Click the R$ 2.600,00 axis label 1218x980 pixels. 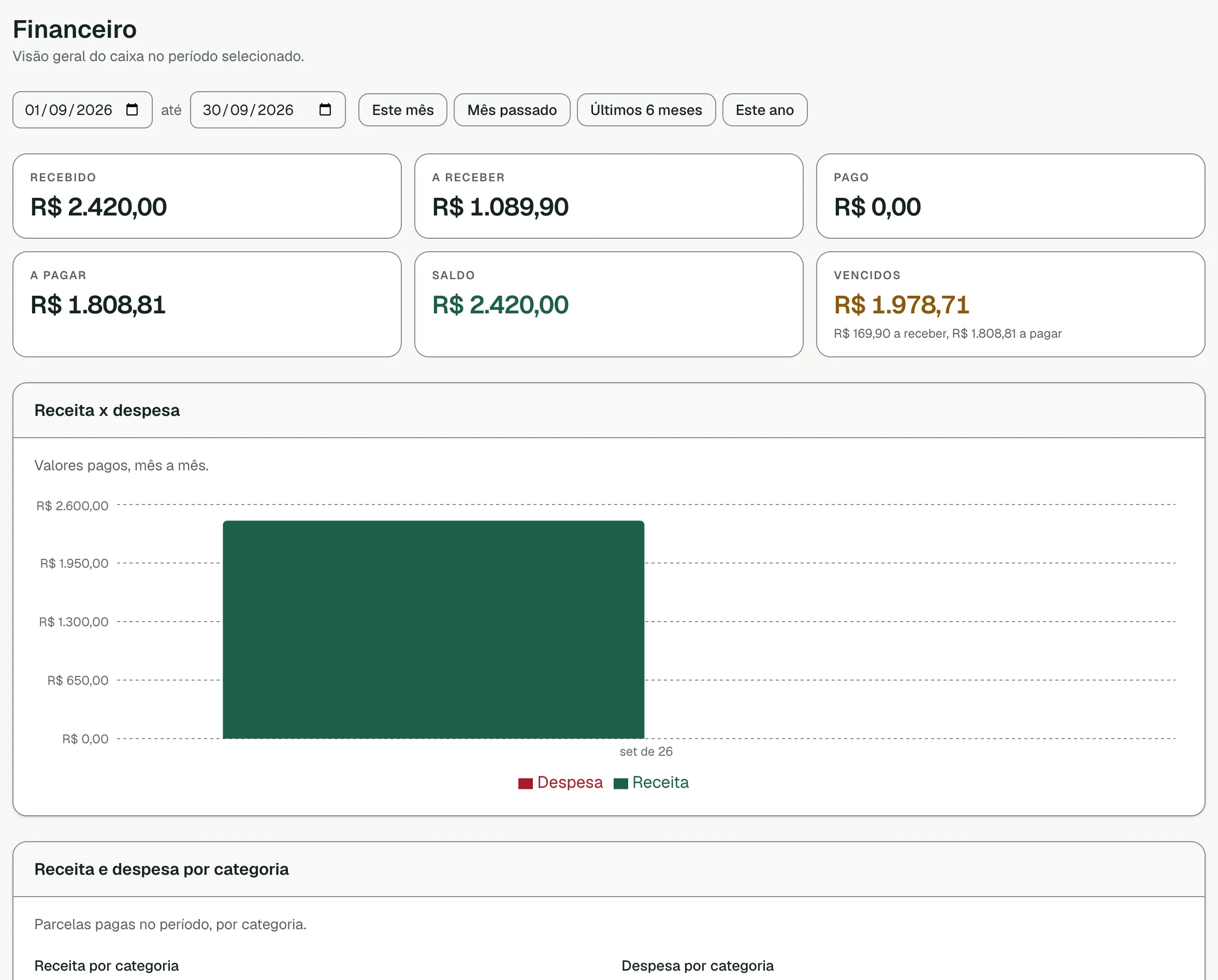[72, 506]
